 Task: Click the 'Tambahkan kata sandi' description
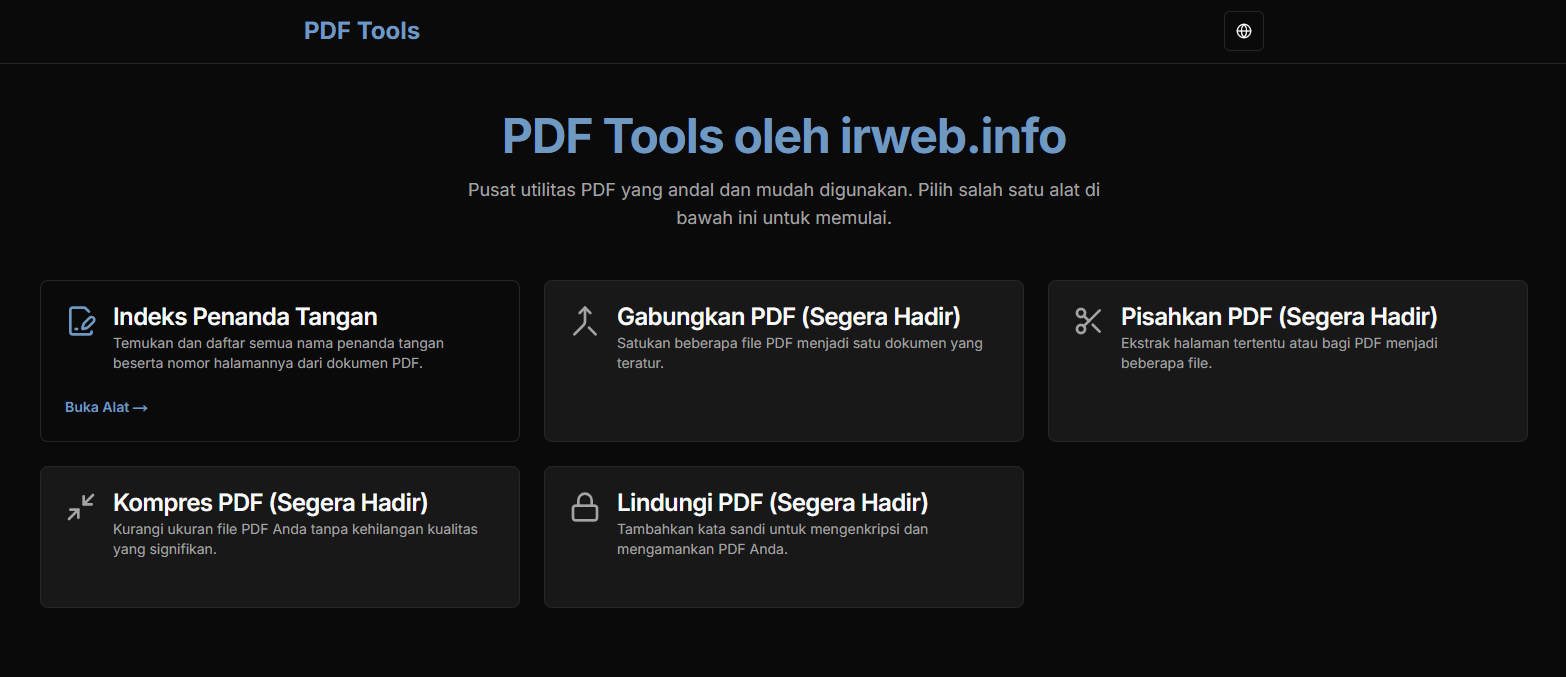(x=773, y=539)
